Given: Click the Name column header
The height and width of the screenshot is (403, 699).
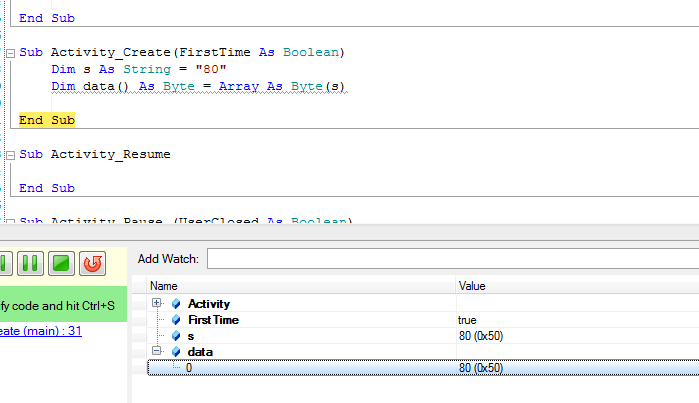Looking at the screenshot, I should [300, 285].
